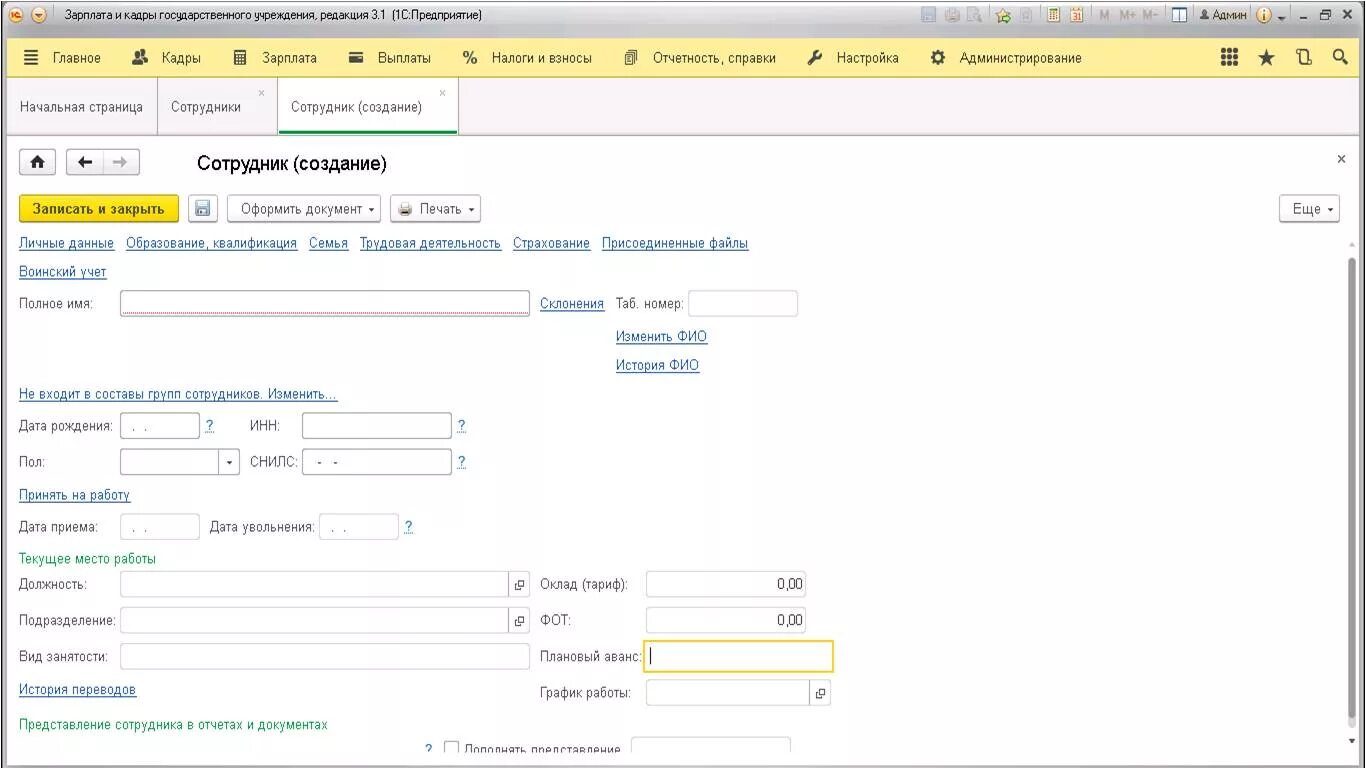Open Оформить документ dropdown
This screenshot has width=1366, height=769.
pyautogui.click(x=304, y=209)
